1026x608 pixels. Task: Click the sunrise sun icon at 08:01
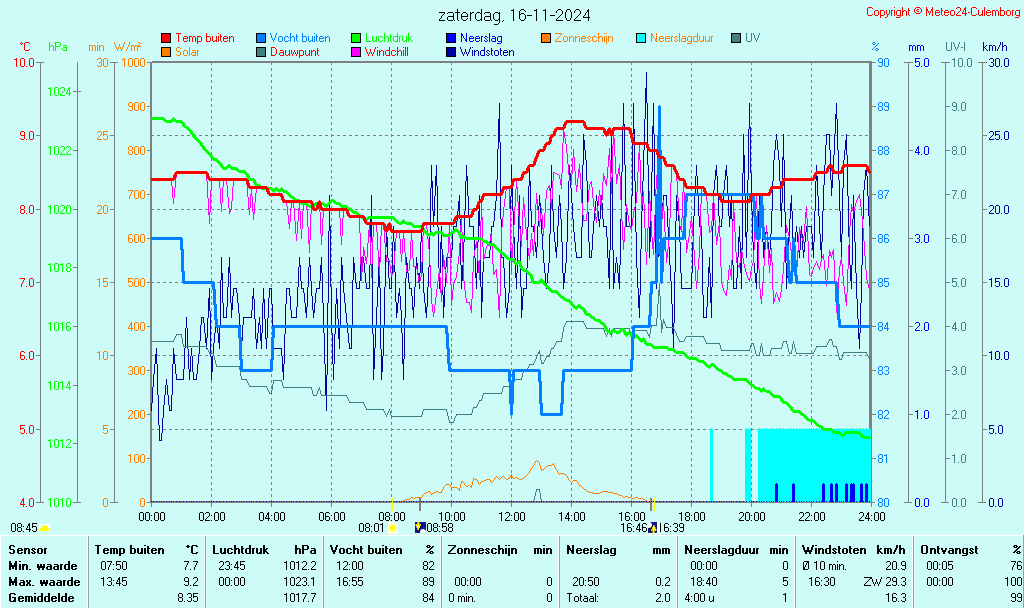click(x=391, y=527)
